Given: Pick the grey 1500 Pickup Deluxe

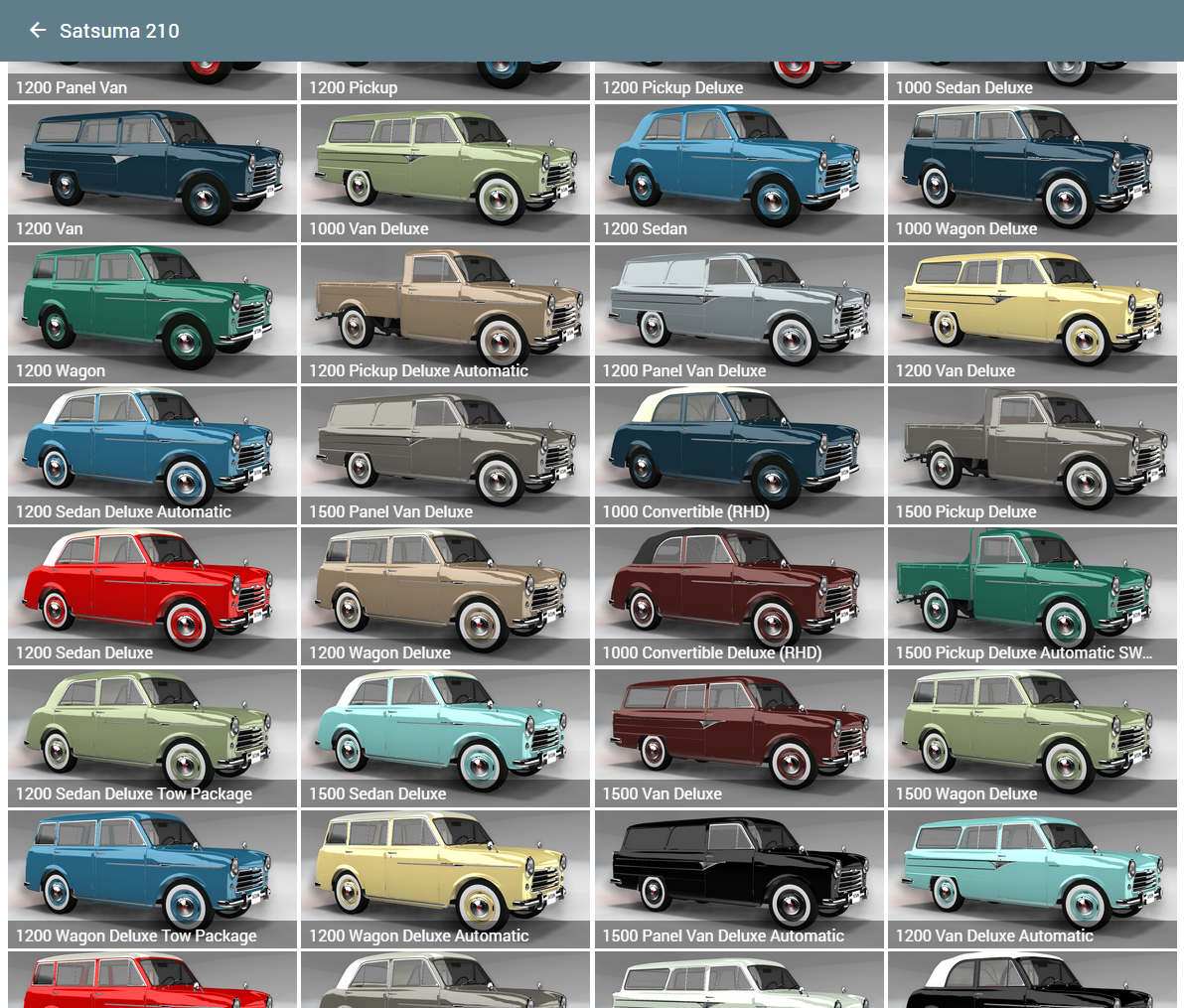Looking at the screenshot, I should click(x=1032, y=455).
